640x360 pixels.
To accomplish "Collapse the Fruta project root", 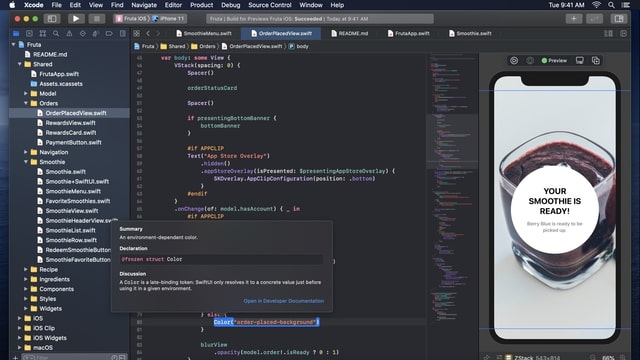I will point(13,44).
